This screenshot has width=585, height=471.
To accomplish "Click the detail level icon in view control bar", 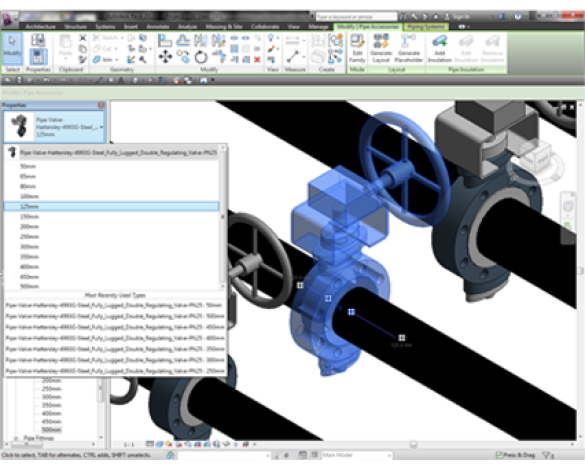I will coord(150,444).
